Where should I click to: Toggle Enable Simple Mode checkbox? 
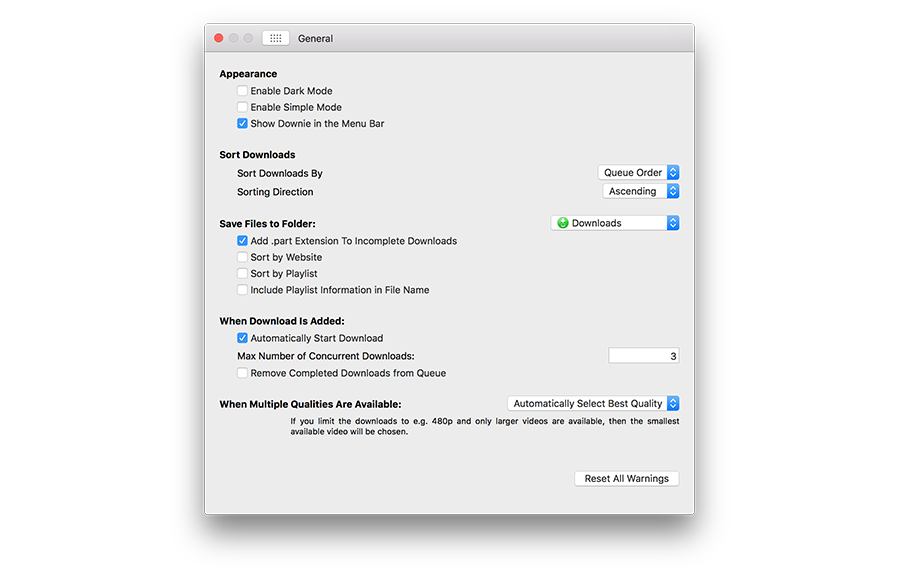pos(242,107)
